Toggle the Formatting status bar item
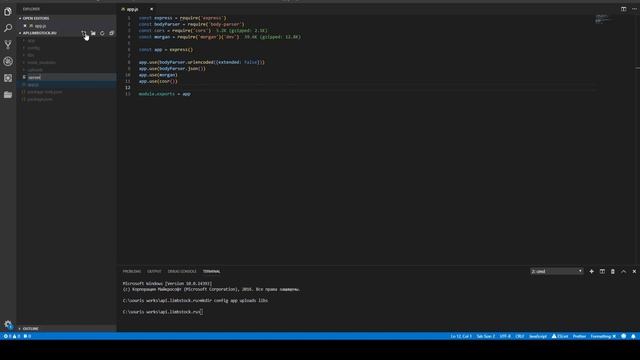The width and height of the screenshot is (640, 360). click(x=603, y=336)
